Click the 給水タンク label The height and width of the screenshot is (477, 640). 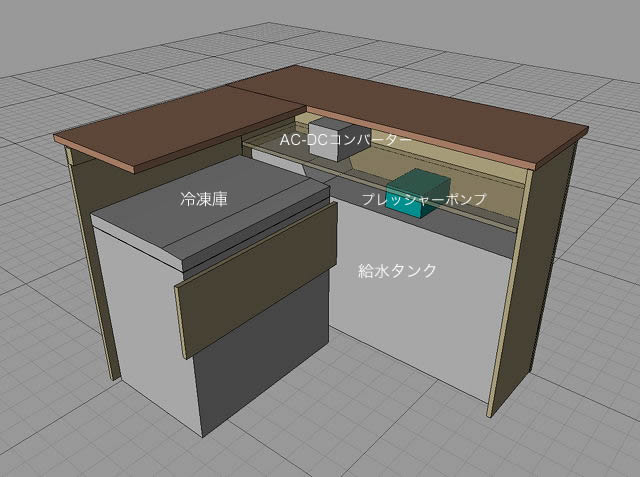coord(397,271)
